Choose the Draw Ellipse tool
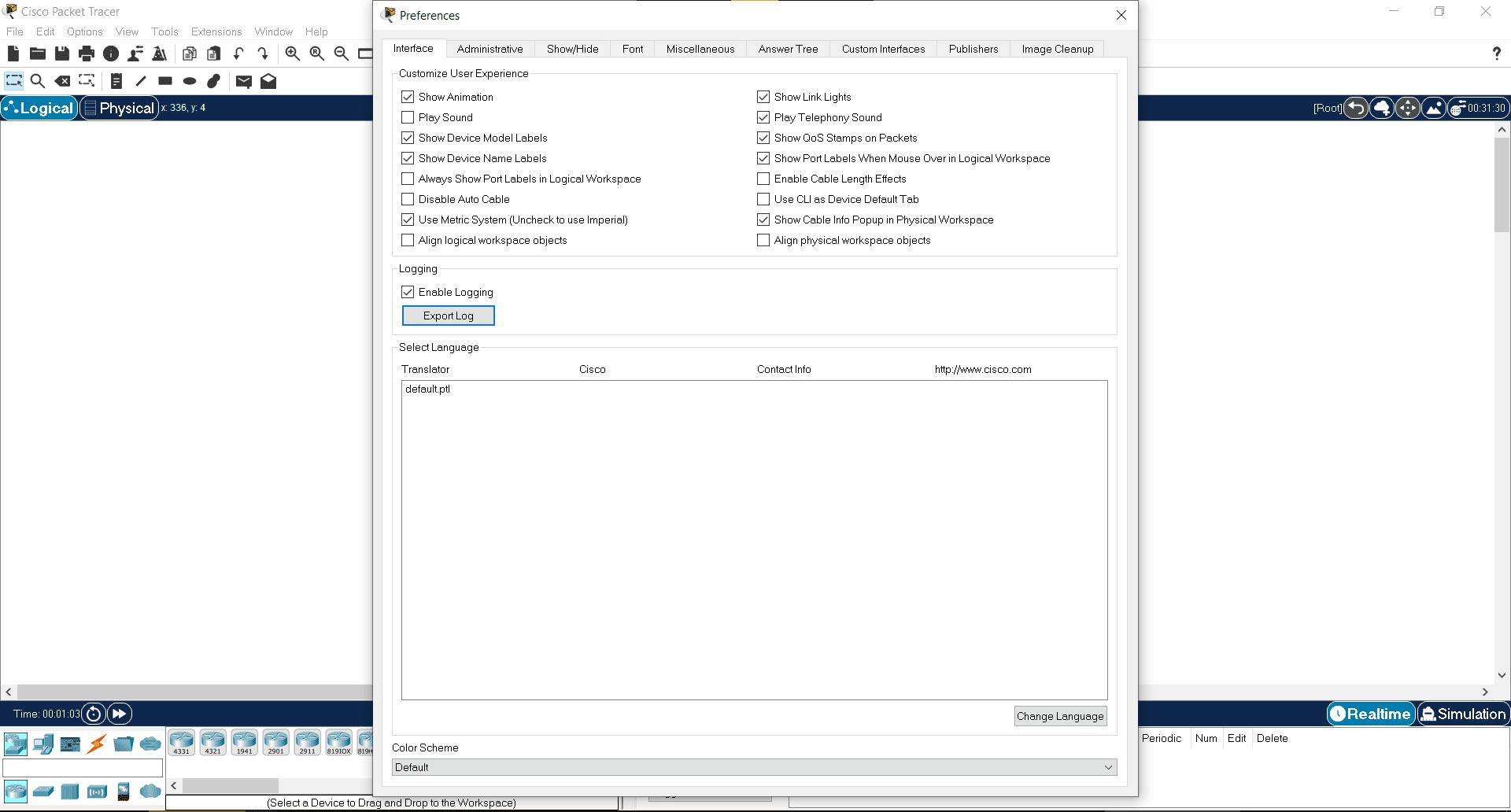1511x812 pixels. click(x=190, y=81)
